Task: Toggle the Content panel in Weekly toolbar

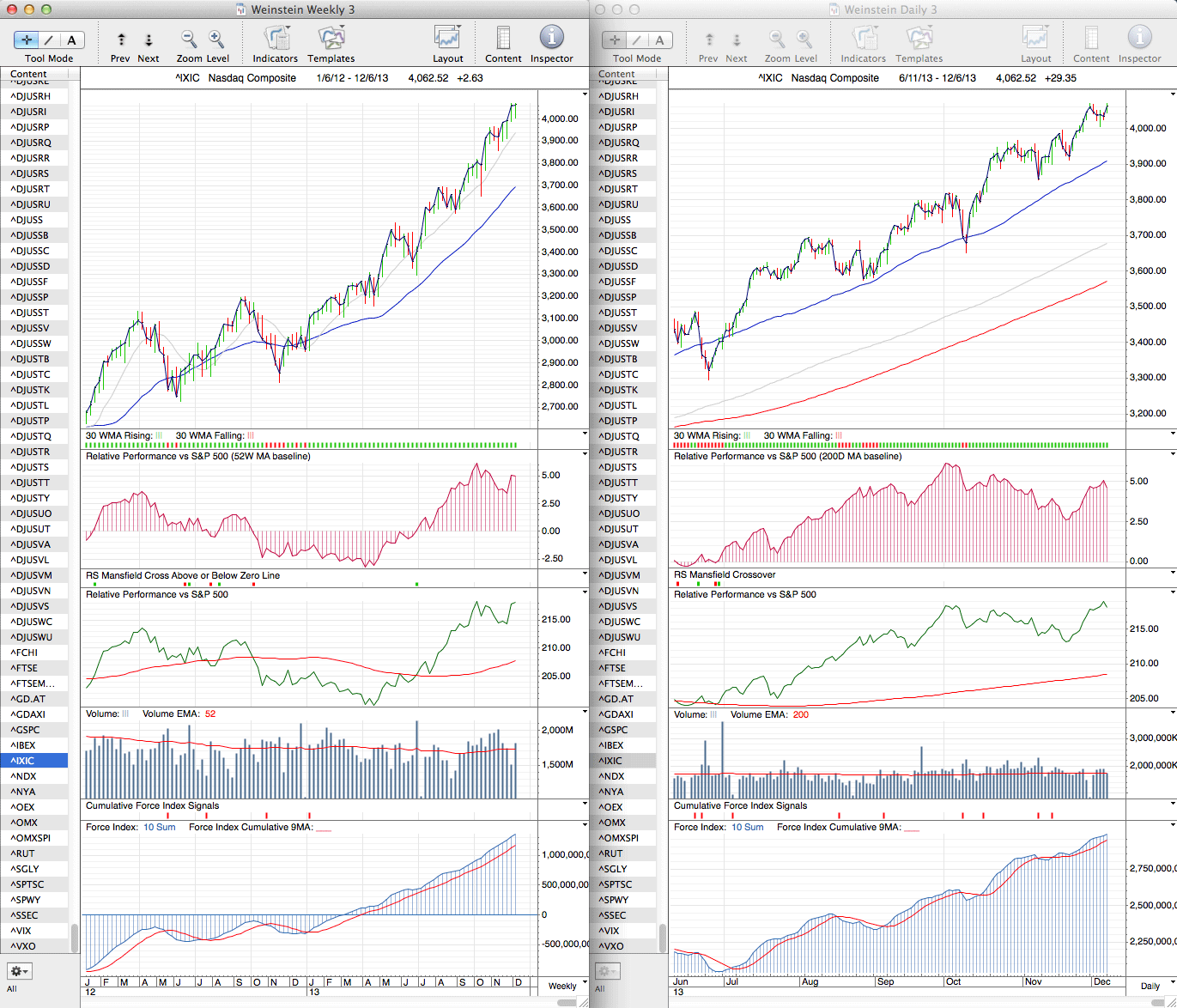Action: (503, 39)
